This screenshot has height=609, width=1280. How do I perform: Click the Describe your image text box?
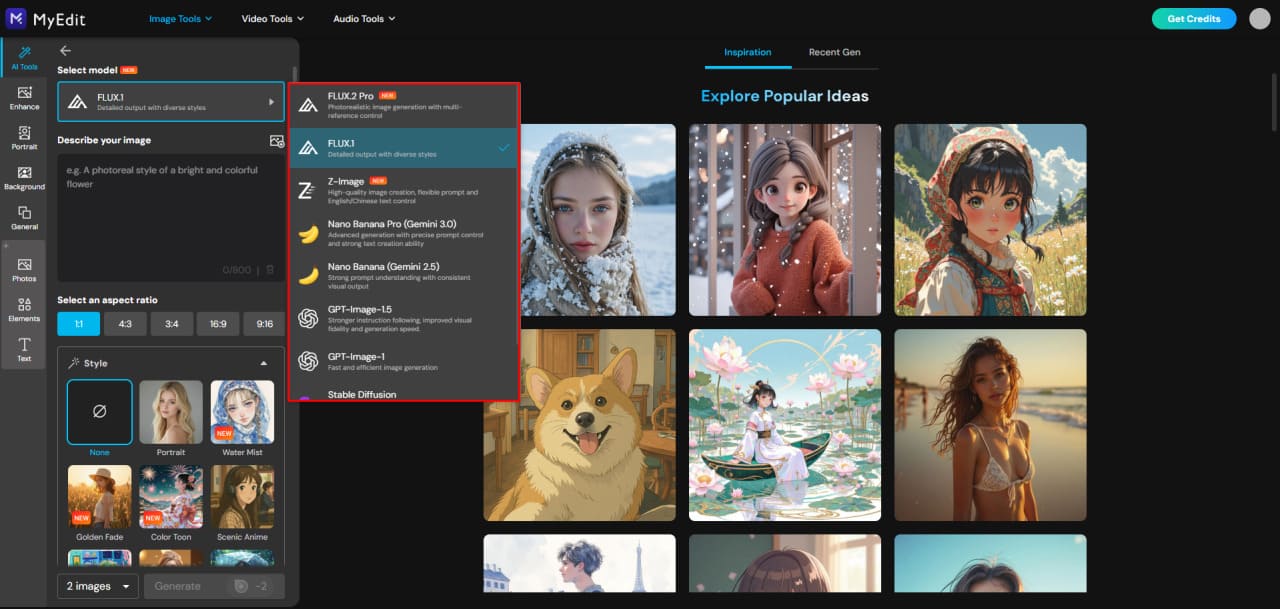click(171, 217)
